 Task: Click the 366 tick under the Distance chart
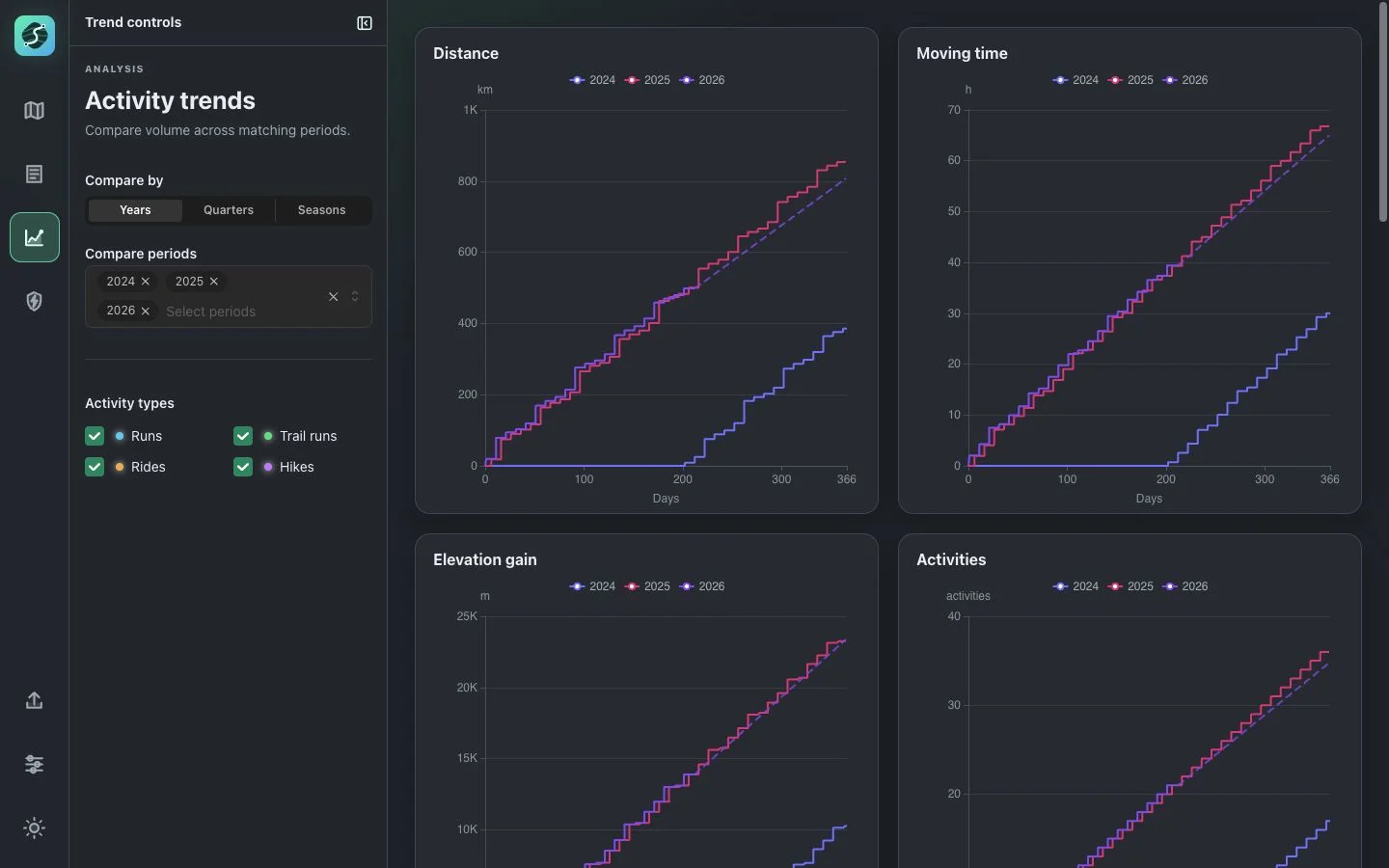click(846, 479)
